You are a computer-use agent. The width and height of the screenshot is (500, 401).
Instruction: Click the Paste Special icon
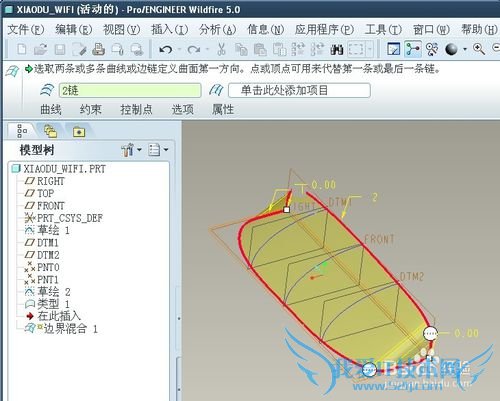(279, 50)
